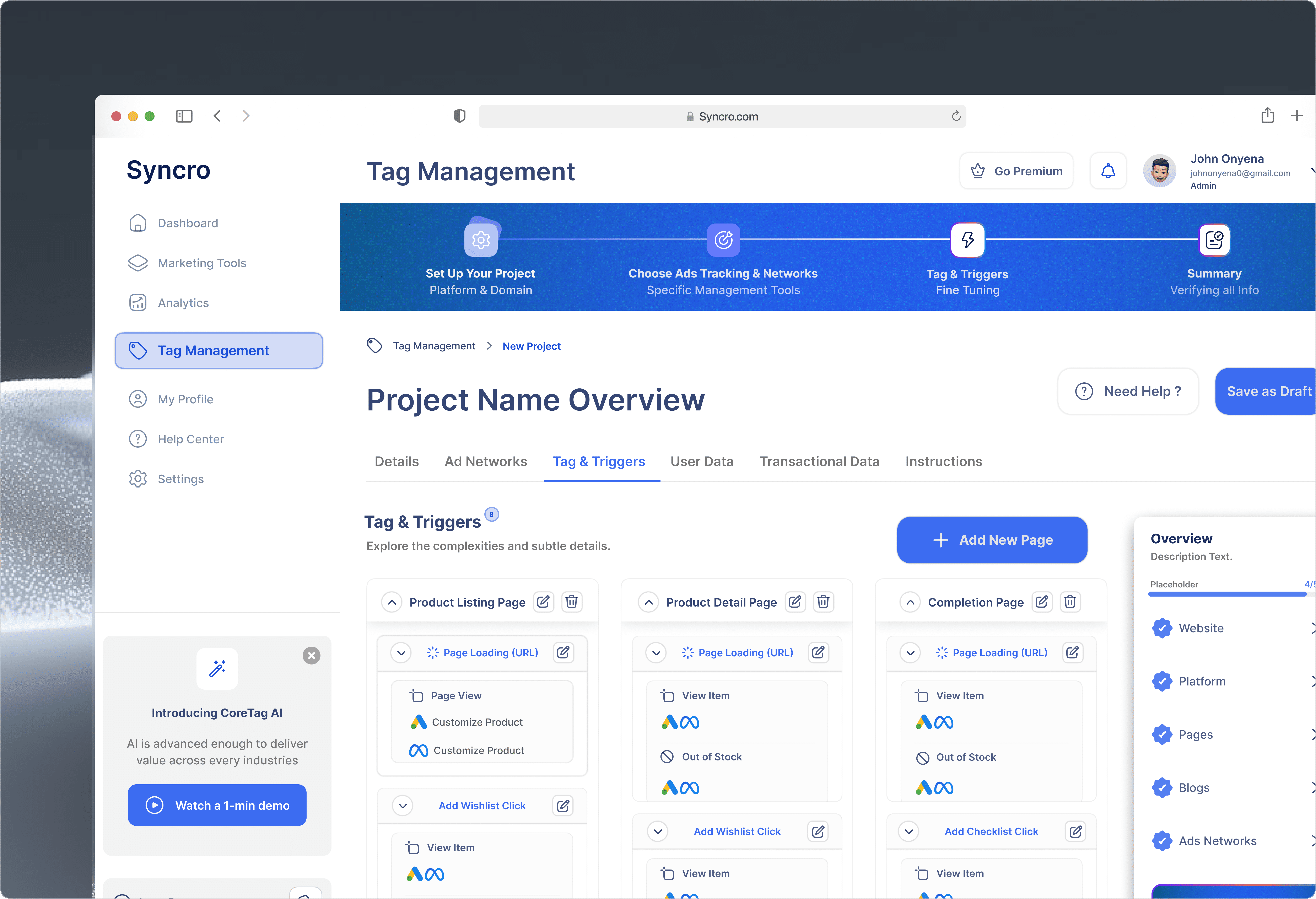Viewport: 1316px width, 899px height.
Task: Toggle the browser sidebar icon
Action: pos(184,116)
